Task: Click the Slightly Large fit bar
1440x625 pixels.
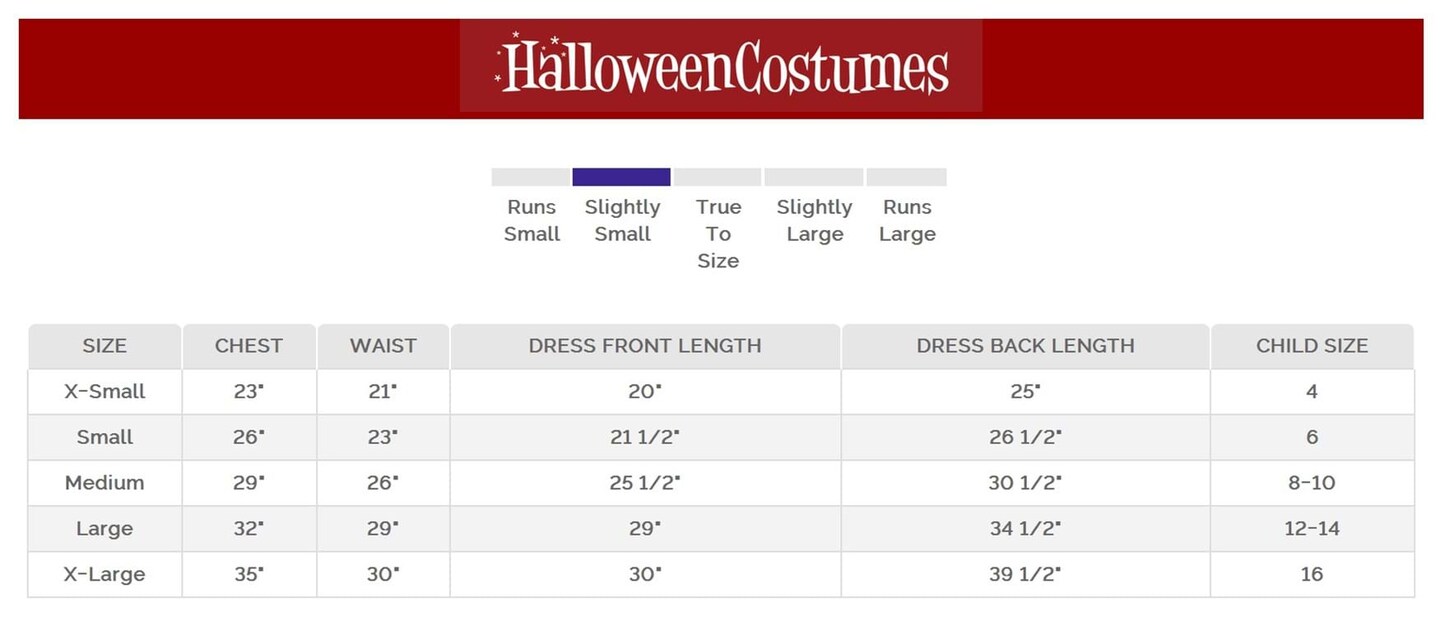Action: click(x=813, y=177)
